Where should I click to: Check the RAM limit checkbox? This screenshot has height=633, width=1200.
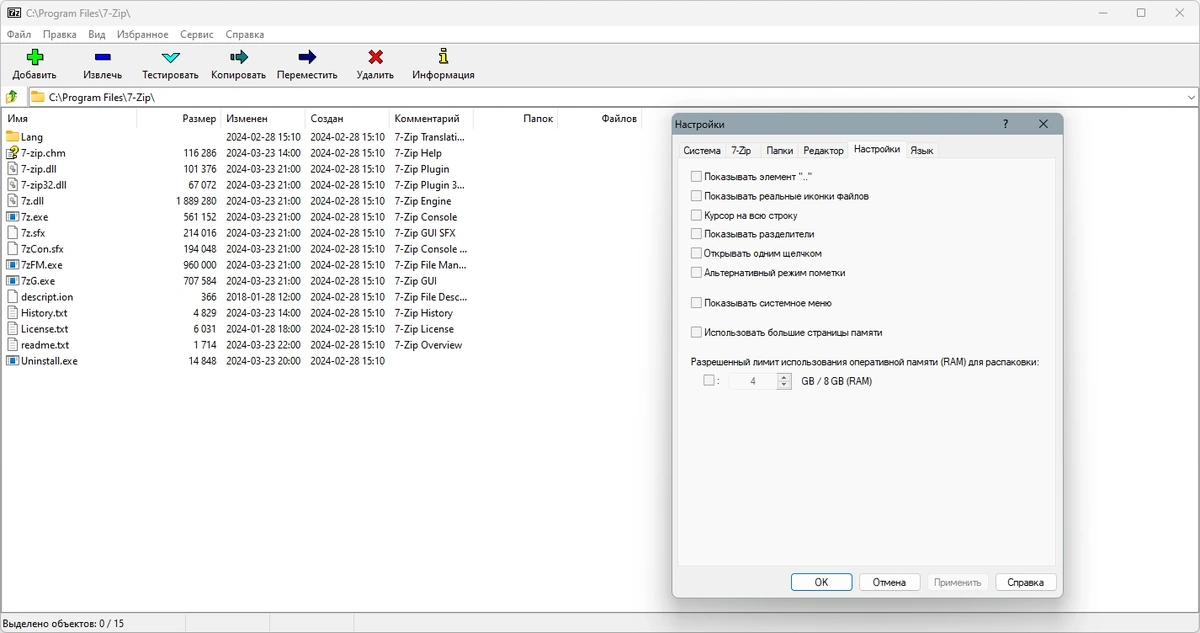click(x=709, y=381)
